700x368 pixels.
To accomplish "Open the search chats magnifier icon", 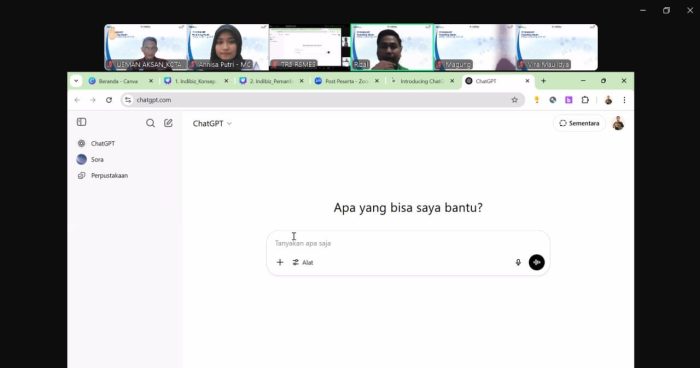I will coord(150,123).
